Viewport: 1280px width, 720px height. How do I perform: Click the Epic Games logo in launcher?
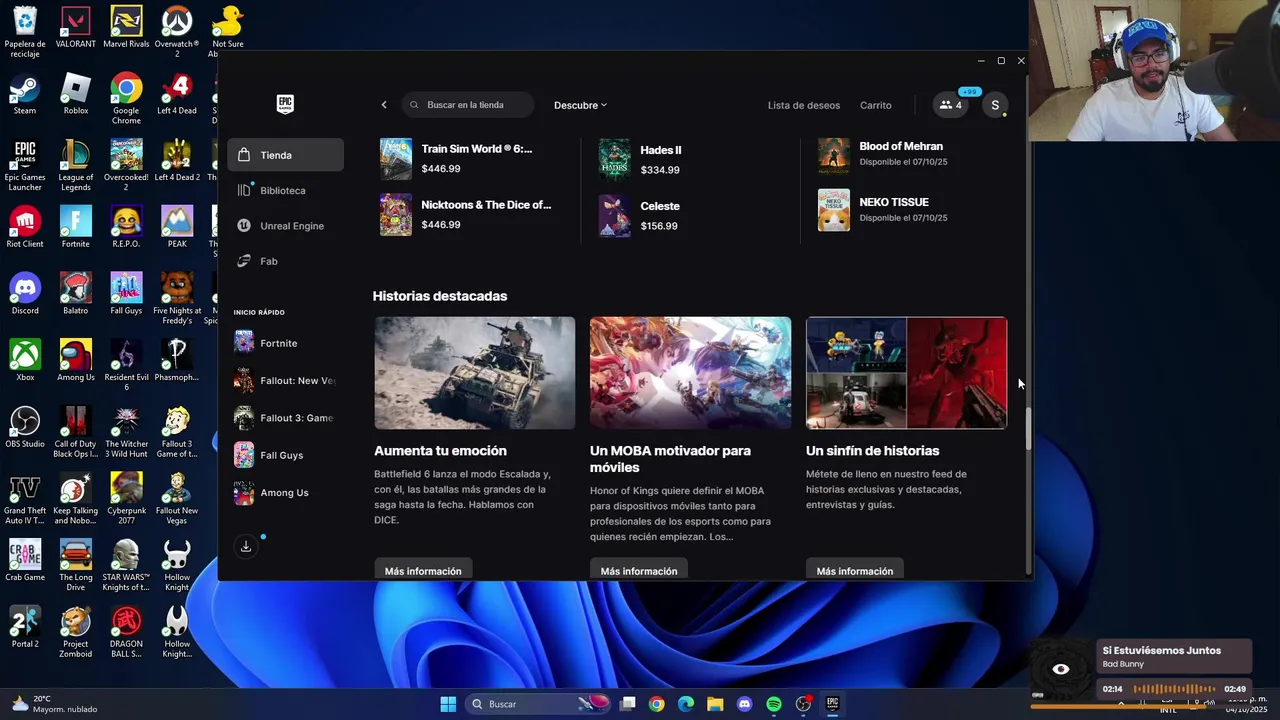(285, 104)
